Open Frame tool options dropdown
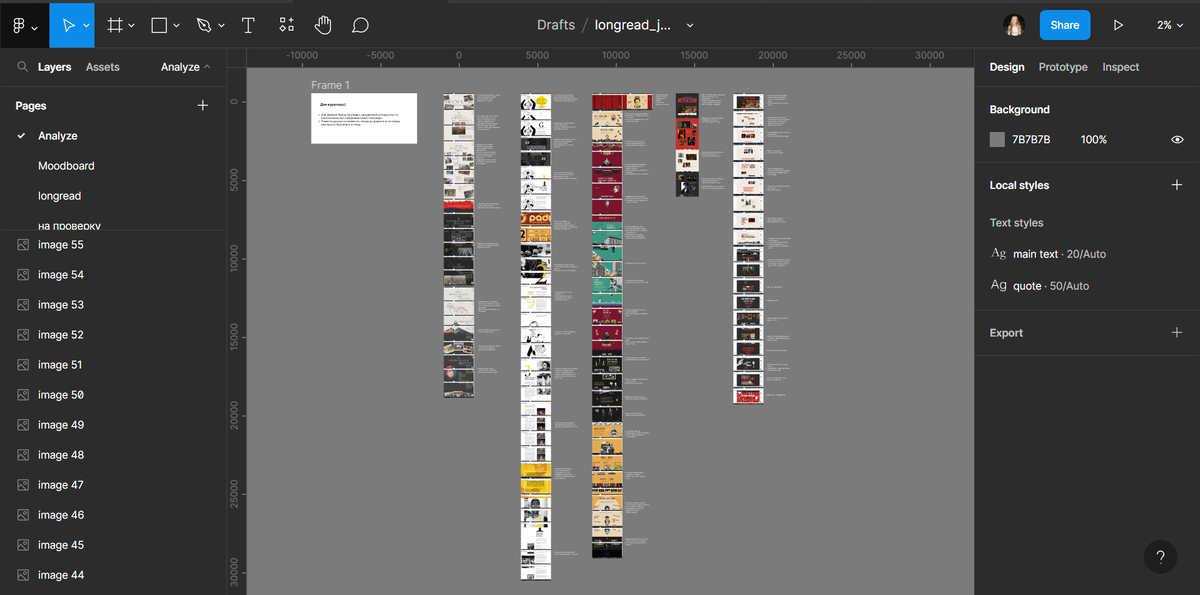 [133, 25]
